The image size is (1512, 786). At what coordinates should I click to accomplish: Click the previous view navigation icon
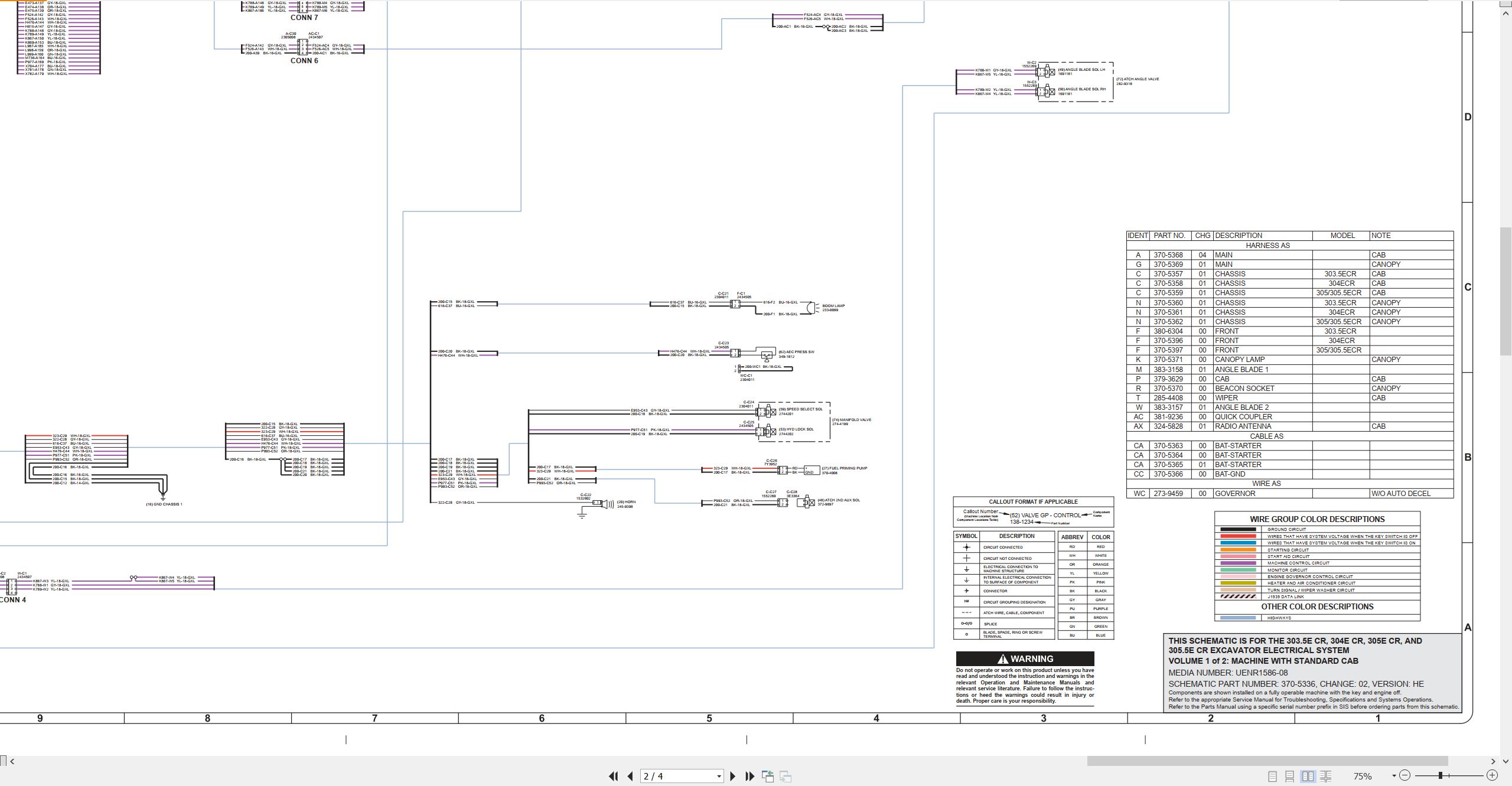click(x=768, y=777)
